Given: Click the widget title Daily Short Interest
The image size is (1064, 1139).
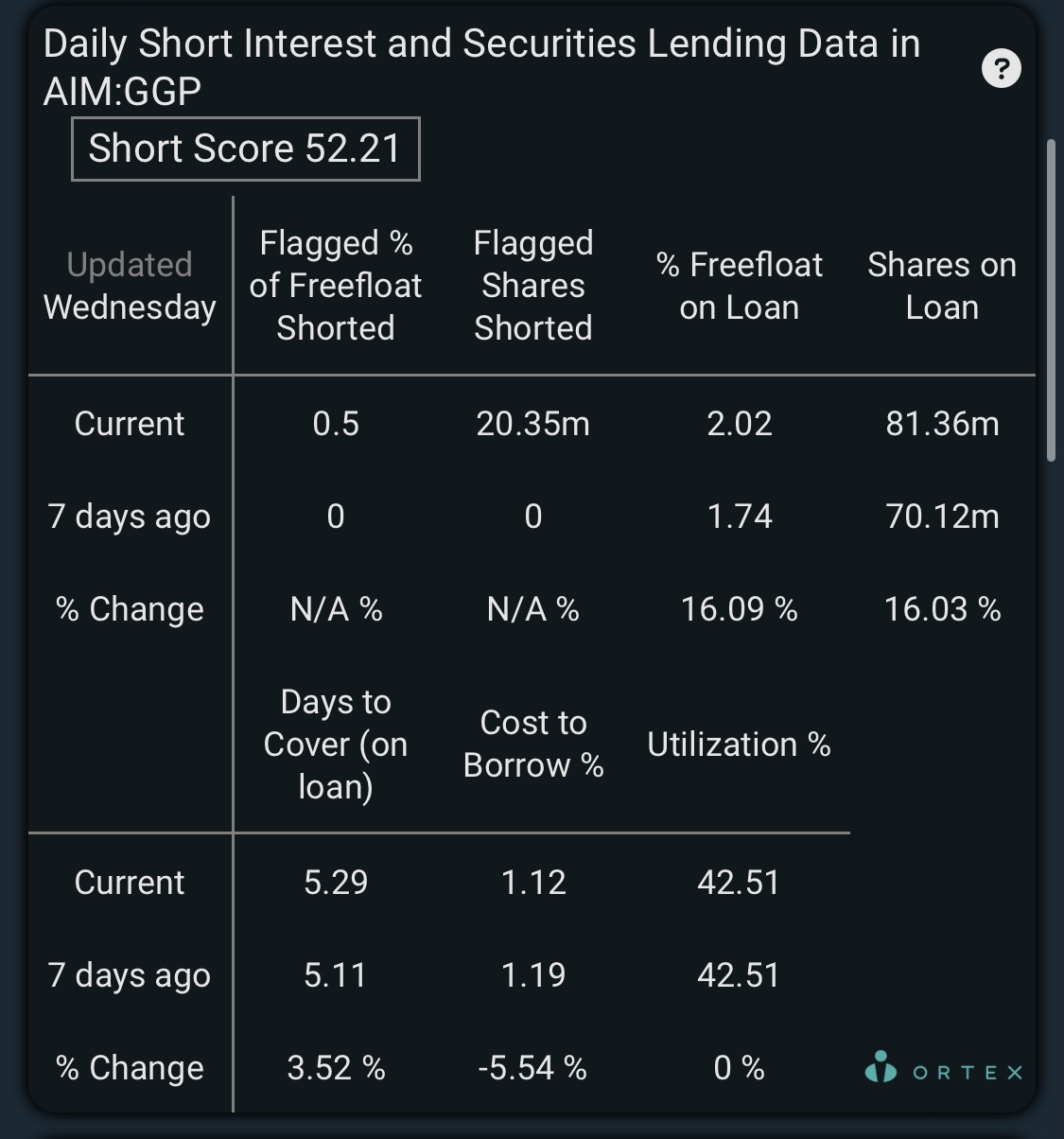Looking at the screenshot, I should click(x=481, y=67).
